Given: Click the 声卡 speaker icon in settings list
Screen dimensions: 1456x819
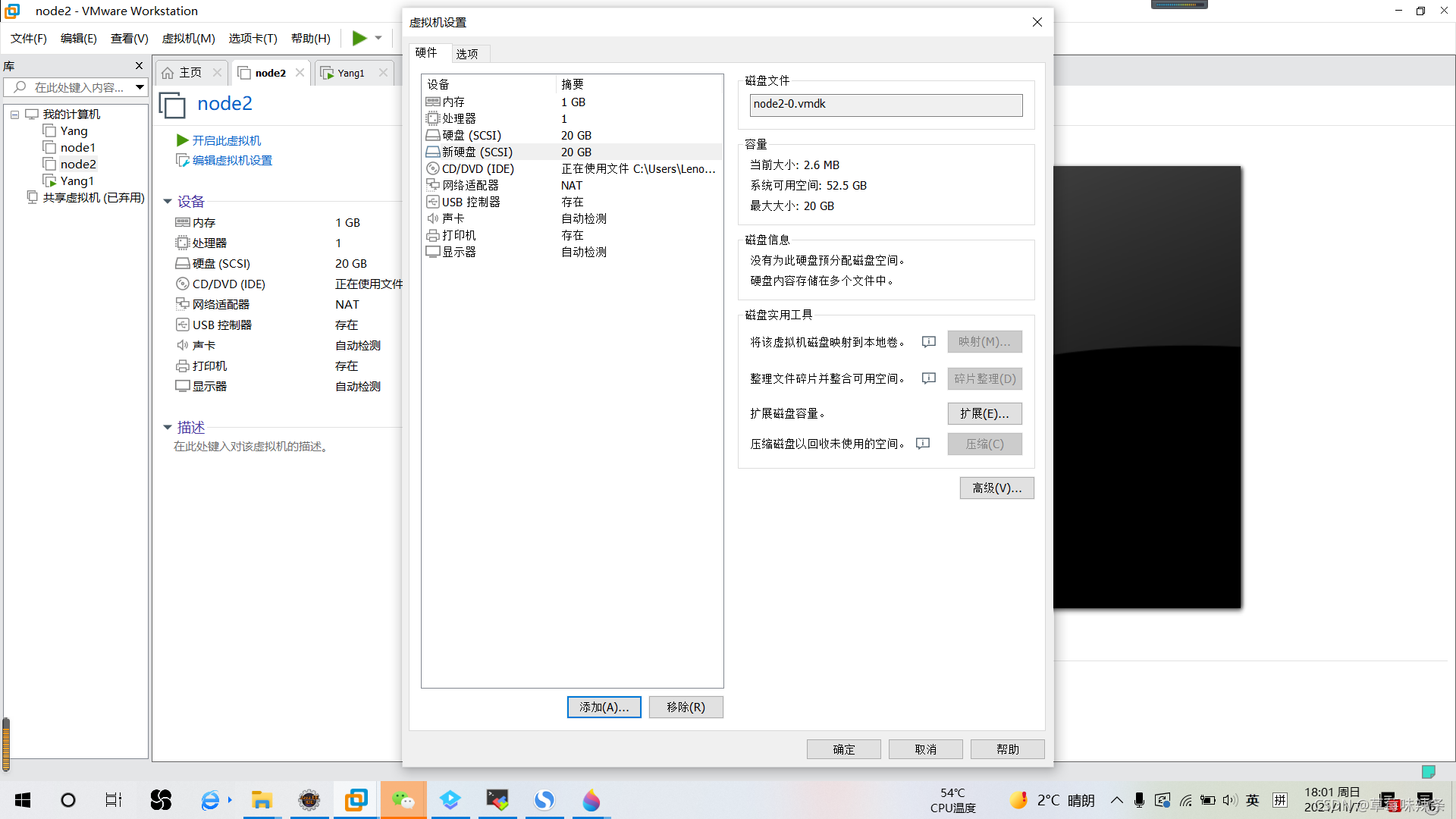Looking at the screenshot, I should [433, 218].
